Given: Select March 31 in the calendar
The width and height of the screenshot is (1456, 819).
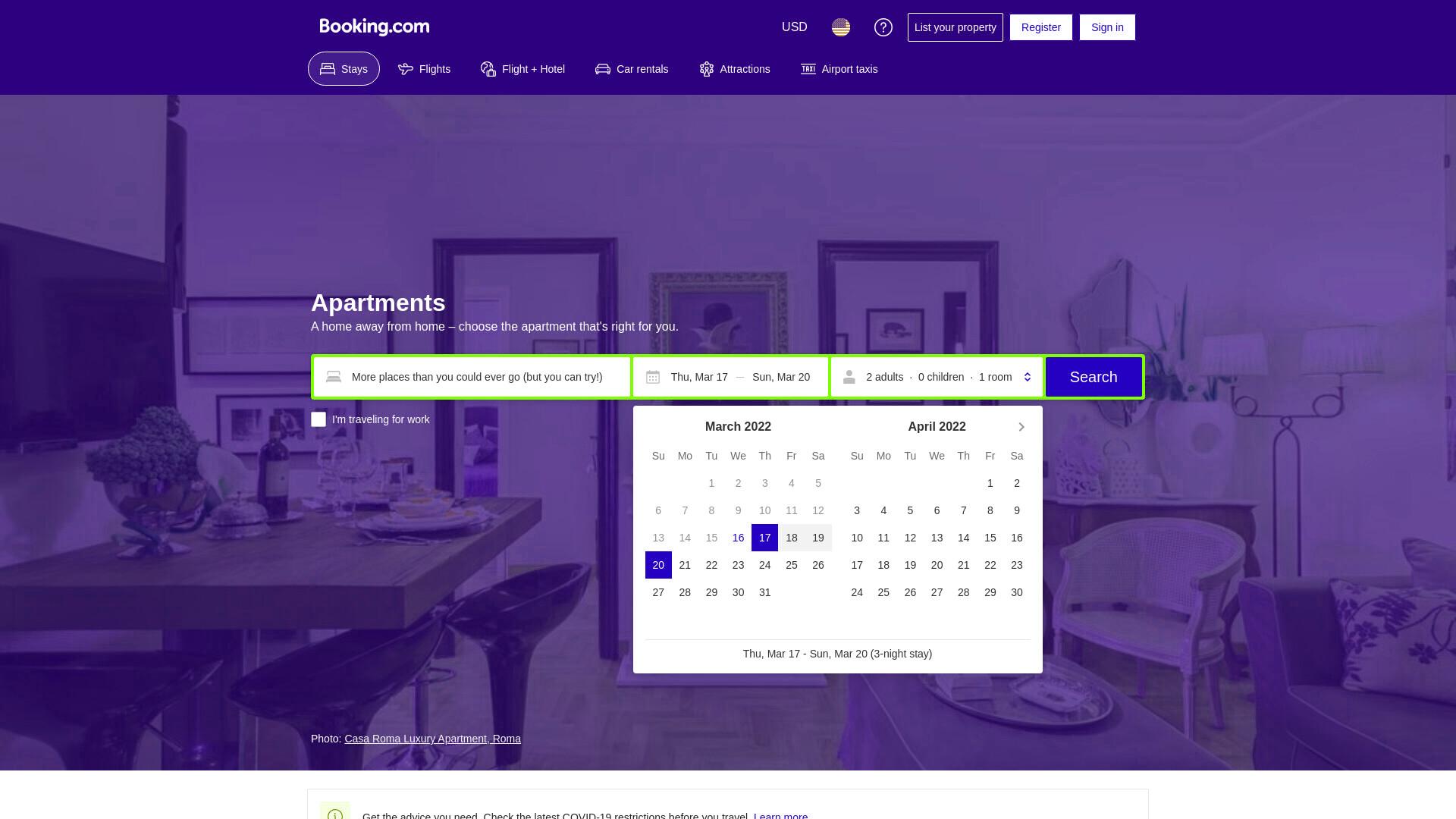Looking at the screenshot, I should pos(764,592).
